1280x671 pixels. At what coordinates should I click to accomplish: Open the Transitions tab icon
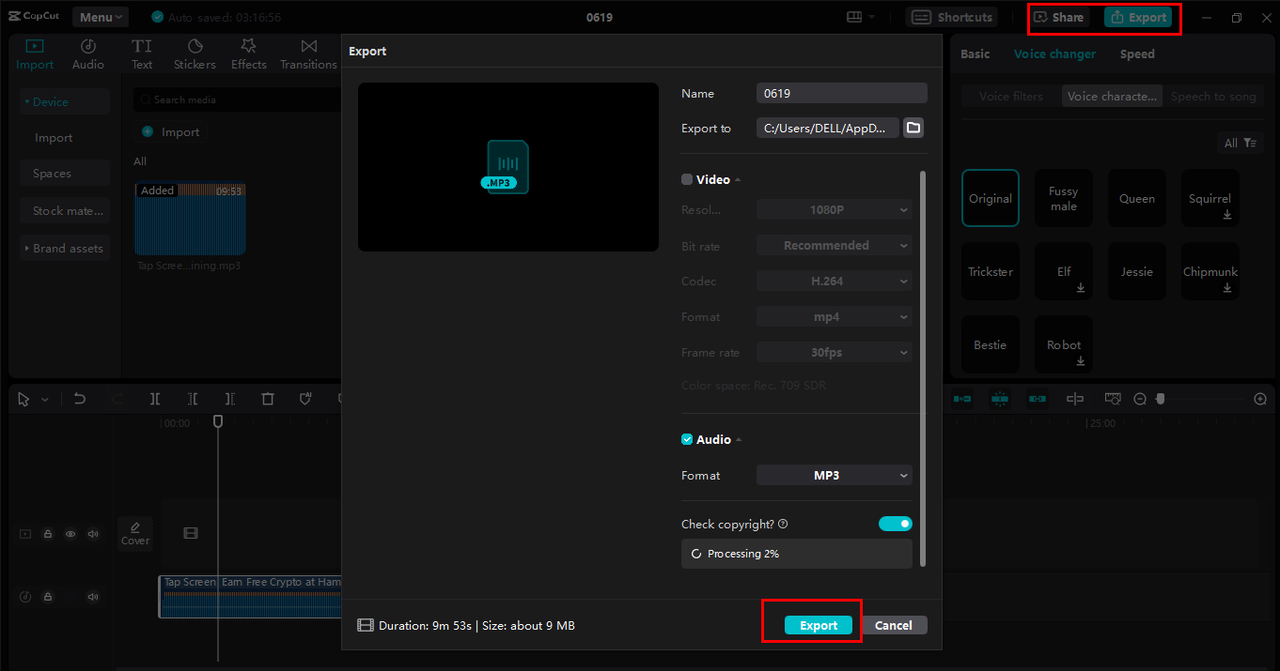[309, 46]
